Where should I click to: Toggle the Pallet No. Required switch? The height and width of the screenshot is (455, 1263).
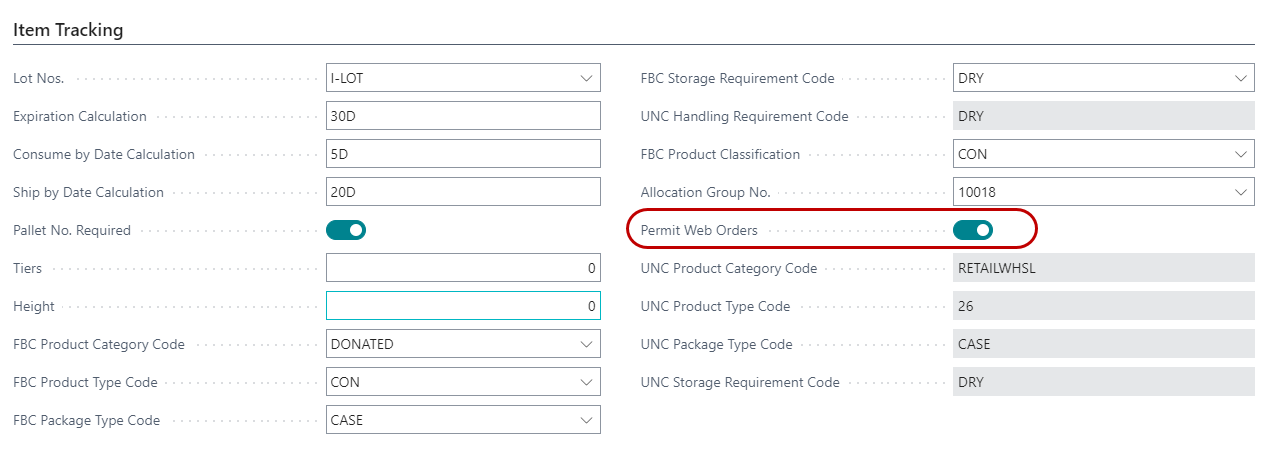click(346, 230)
